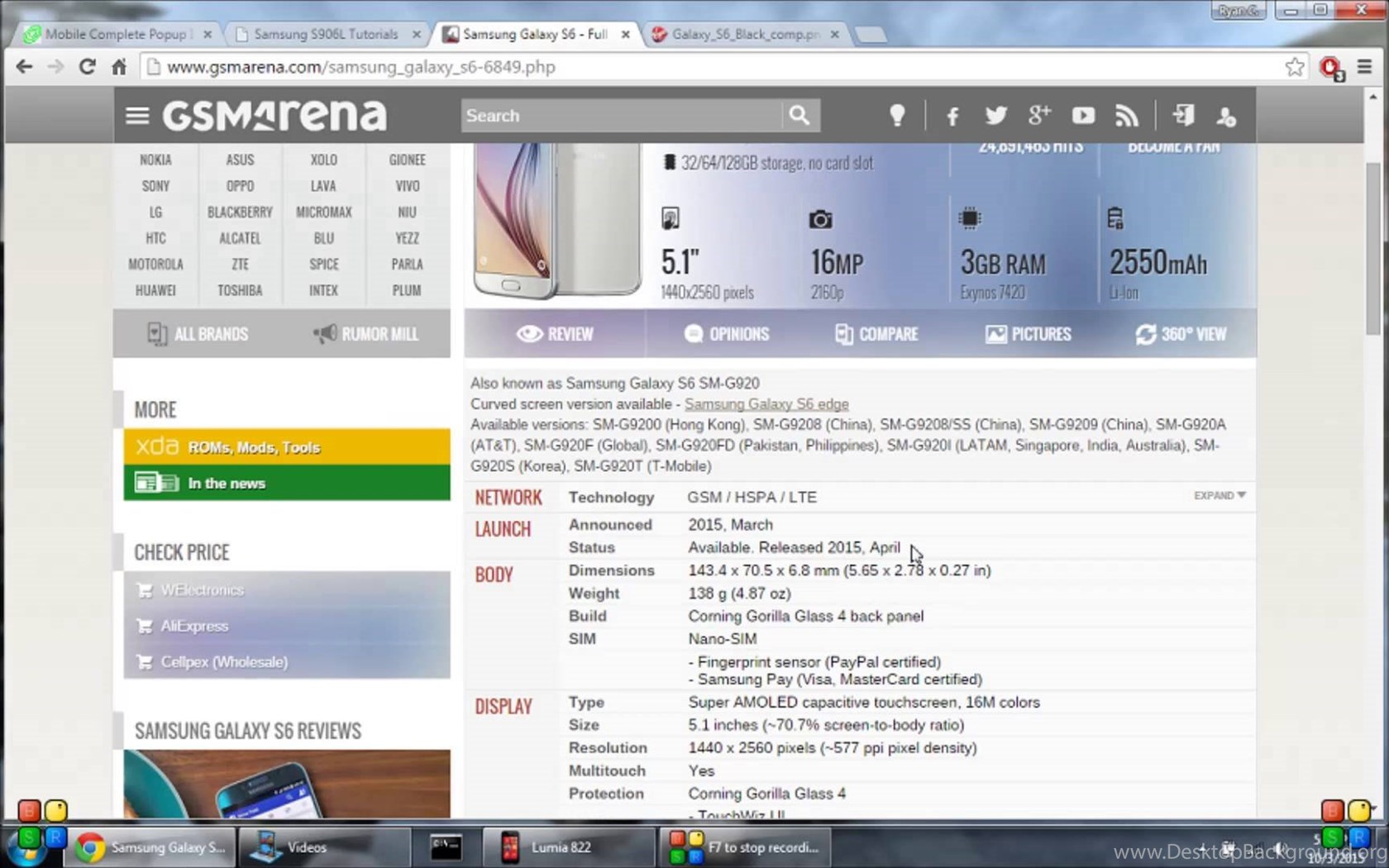Open the Micromax brand link
Viewport: 1389px width, 868px height.
(x=324, y=212)
